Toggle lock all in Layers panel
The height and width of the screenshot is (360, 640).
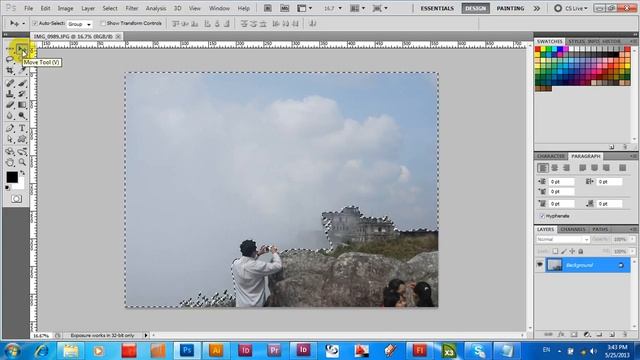coord(580,251)
